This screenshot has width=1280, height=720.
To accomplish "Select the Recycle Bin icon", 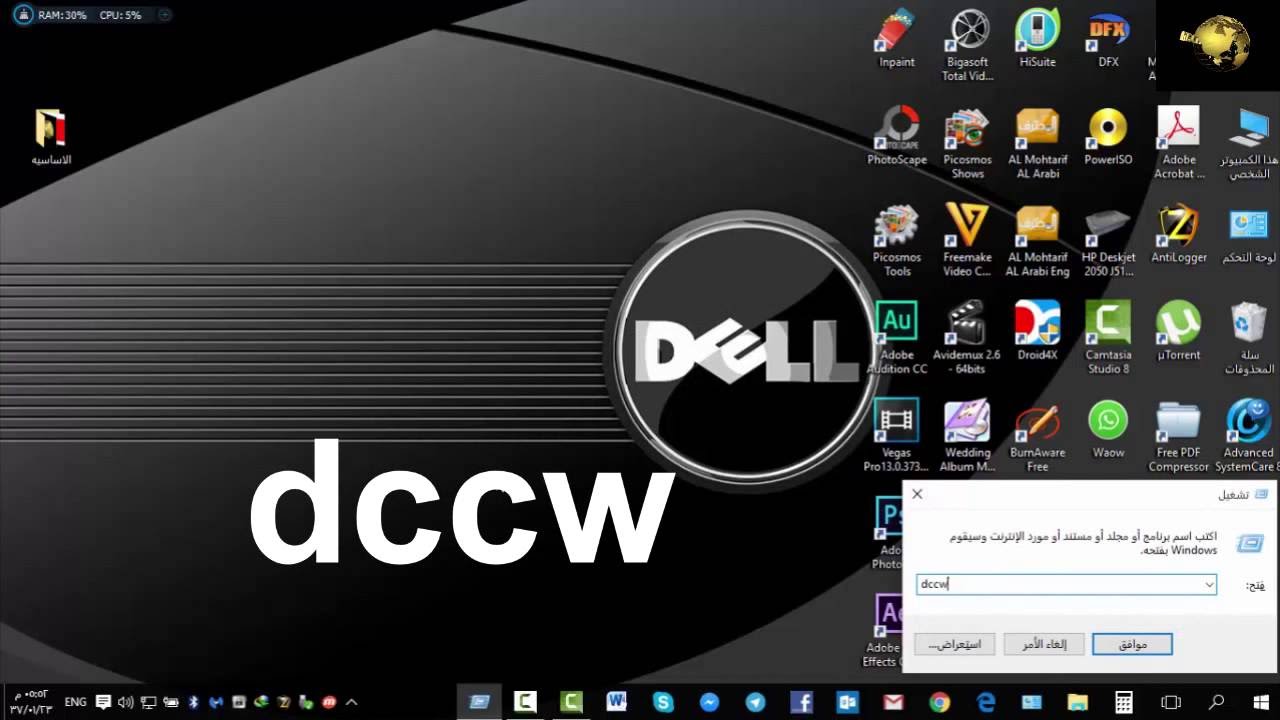I will (x=1249, y=338).
